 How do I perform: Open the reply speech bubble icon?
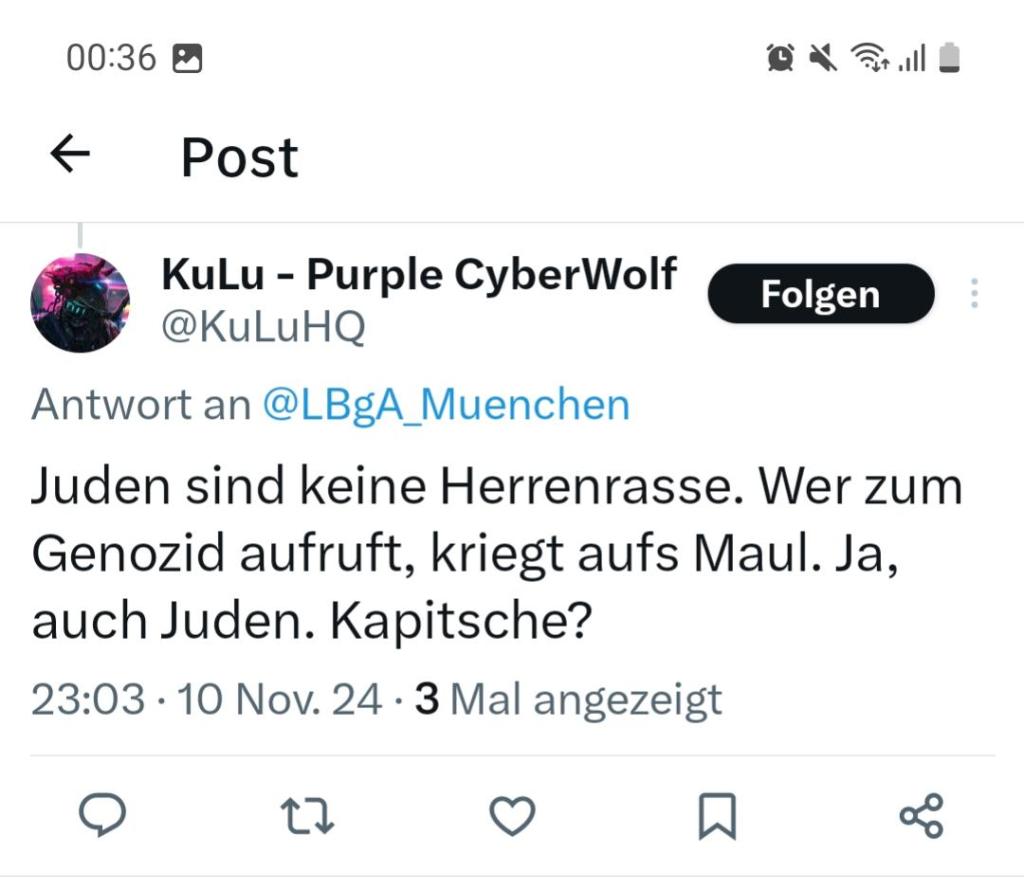[102, 815]
